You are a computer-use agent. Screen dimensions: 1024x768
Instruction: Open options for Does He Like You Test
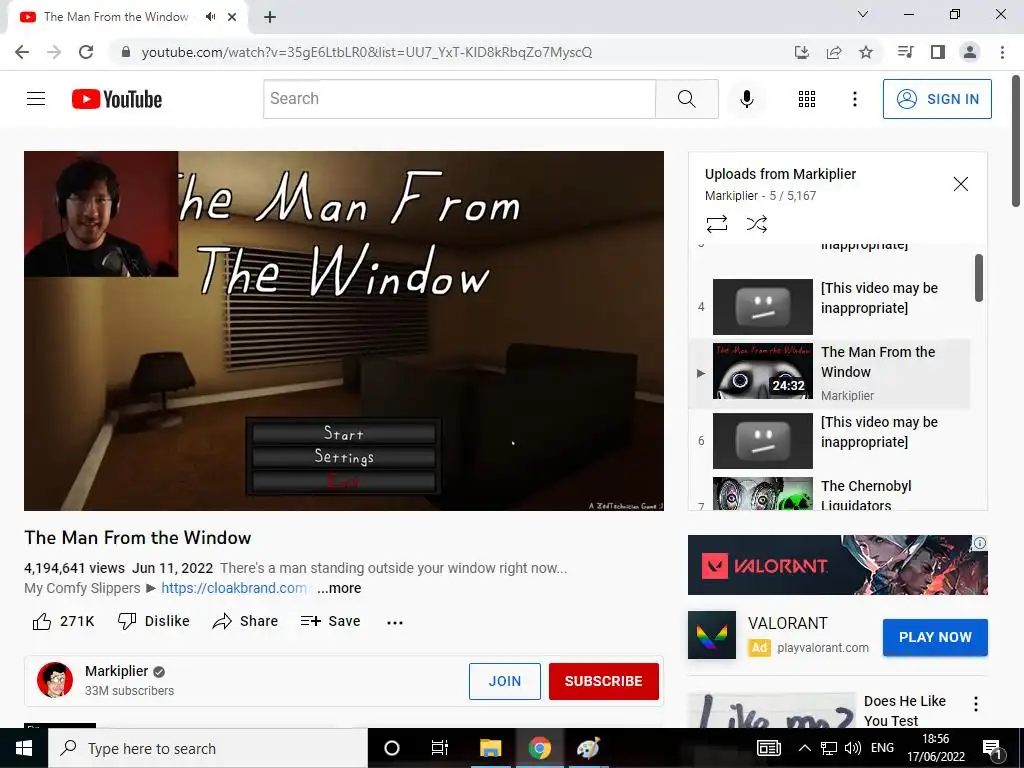[x=976, y=704]
